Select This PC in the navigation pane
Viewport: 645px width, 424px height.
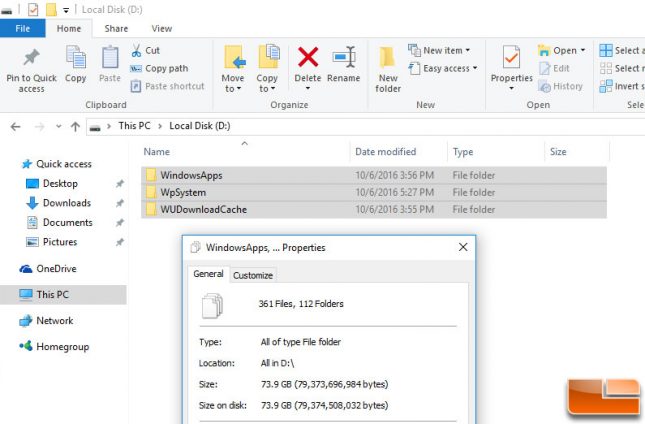click(63, 294)
